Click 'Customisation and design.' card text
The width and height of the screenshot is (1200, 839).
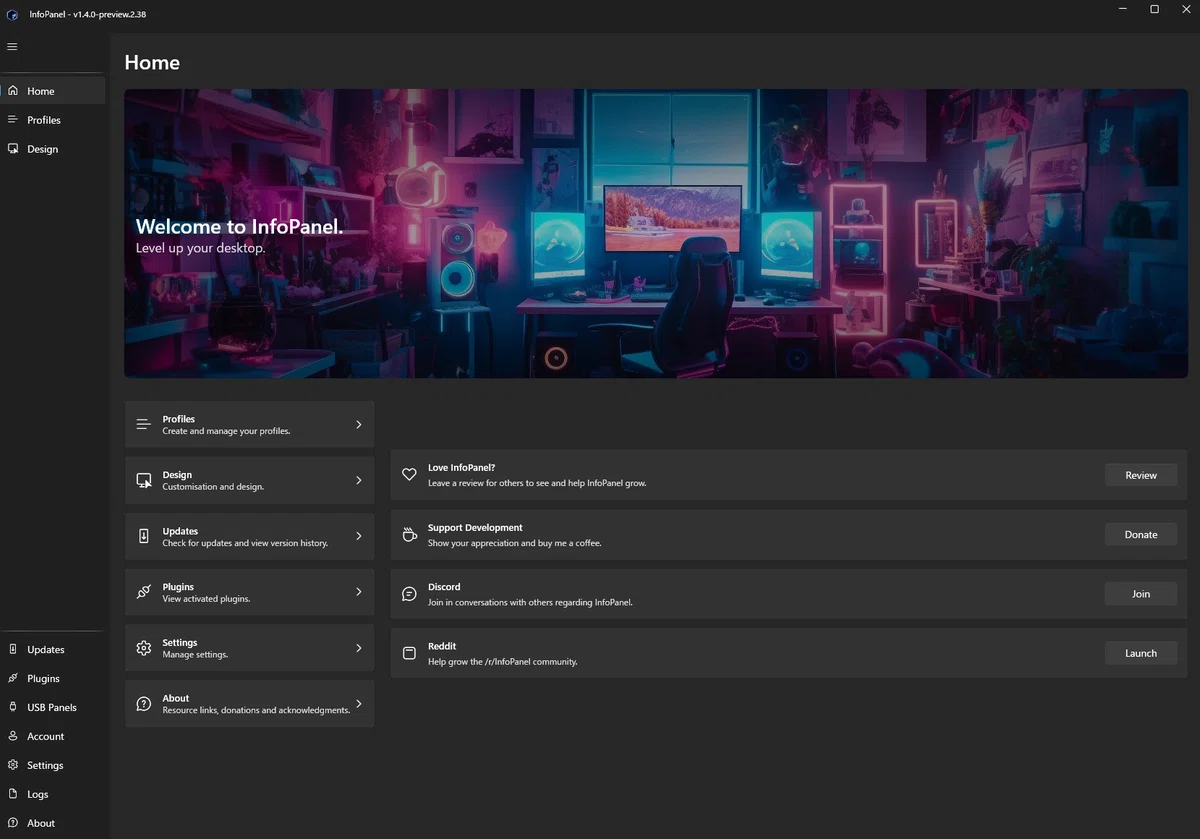pyautogui.click(x=213, y=487)
